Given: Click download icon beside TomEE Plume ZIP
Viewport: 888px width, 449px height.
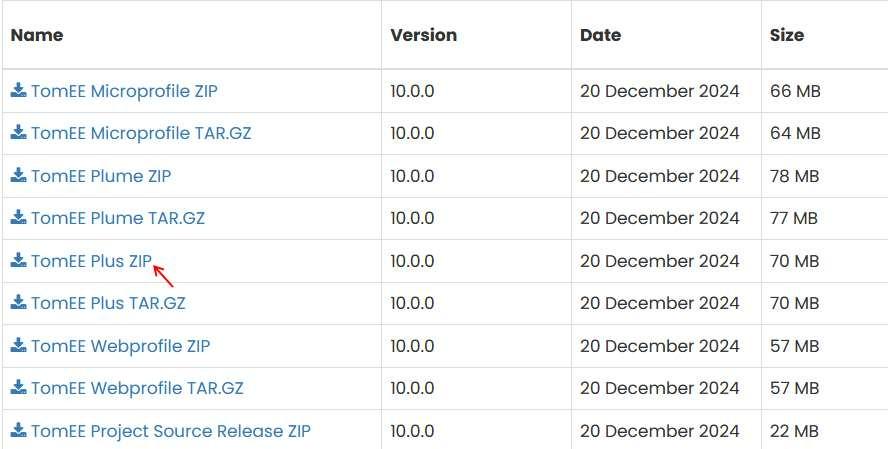Looking at the screenshot, I should pos(19,175).
